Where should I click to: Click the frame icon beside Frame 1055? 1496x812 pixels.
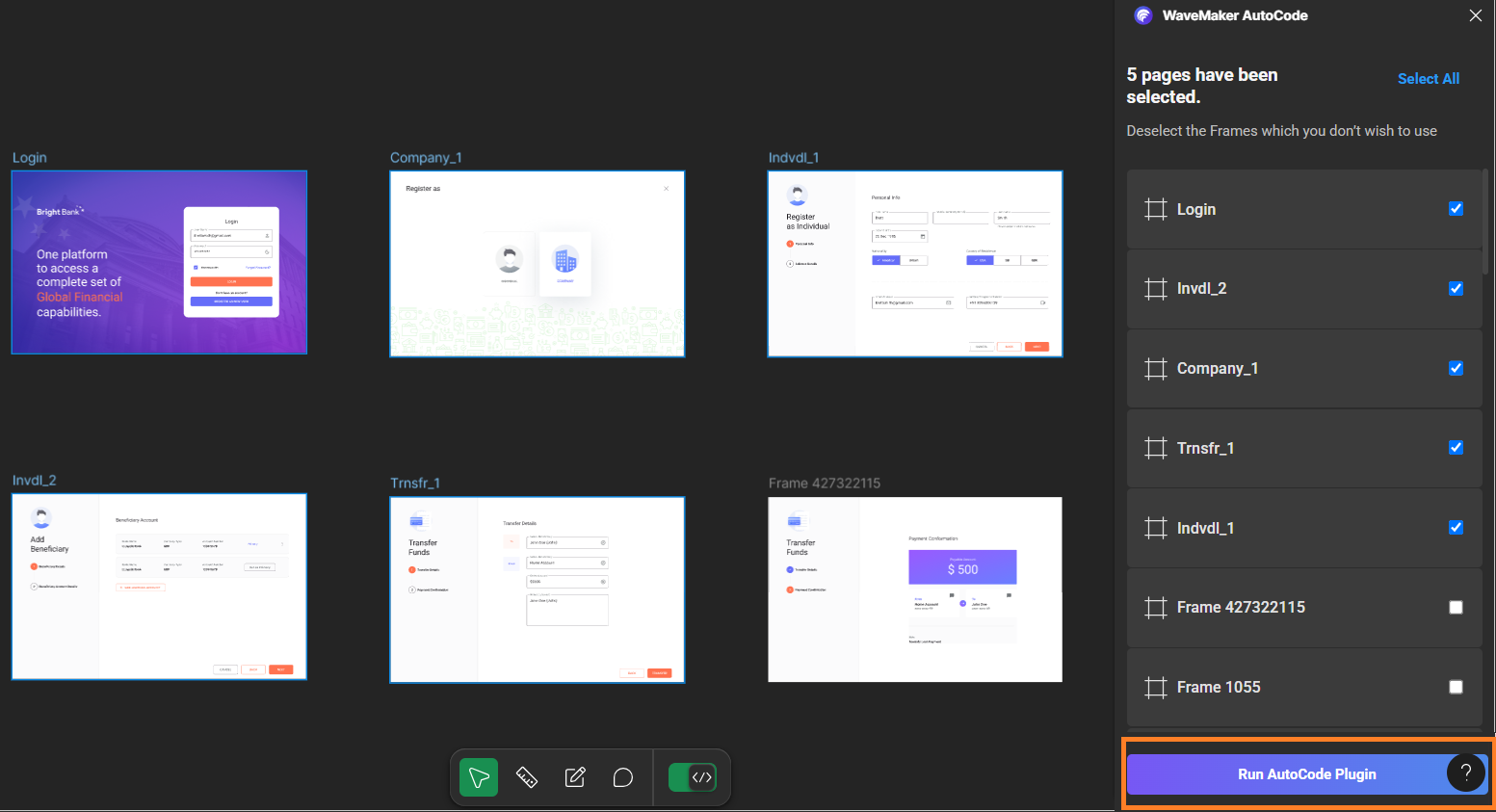(x=1155, y=686)
